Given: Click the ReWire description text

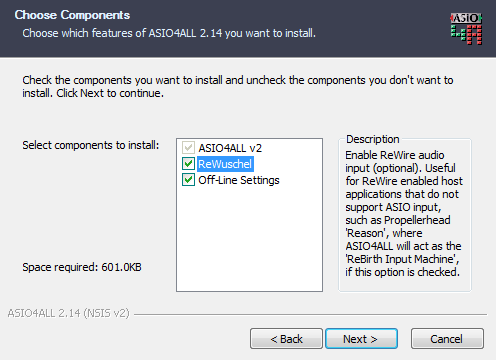Looking at the screenshot, I should (x=404, y=213).
